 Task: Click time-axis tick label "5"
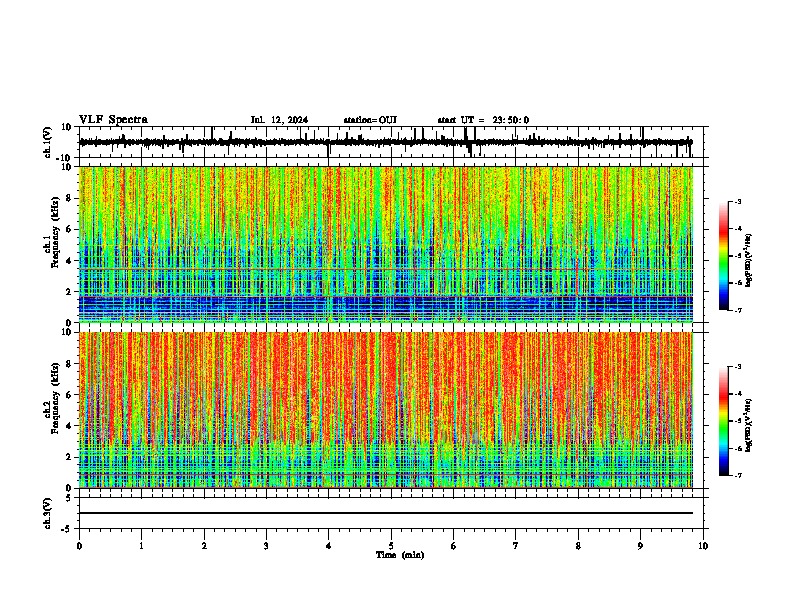[391, 546]
